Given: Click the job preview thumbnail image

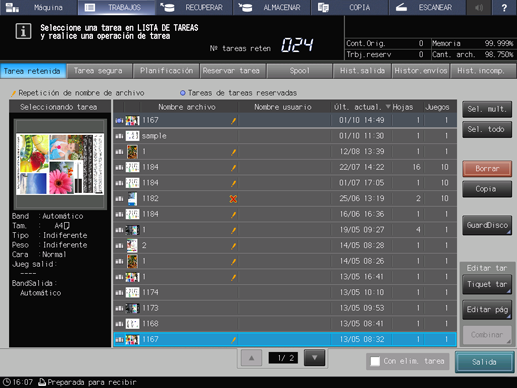Looking at the screenshot, I should coord(60,164).
